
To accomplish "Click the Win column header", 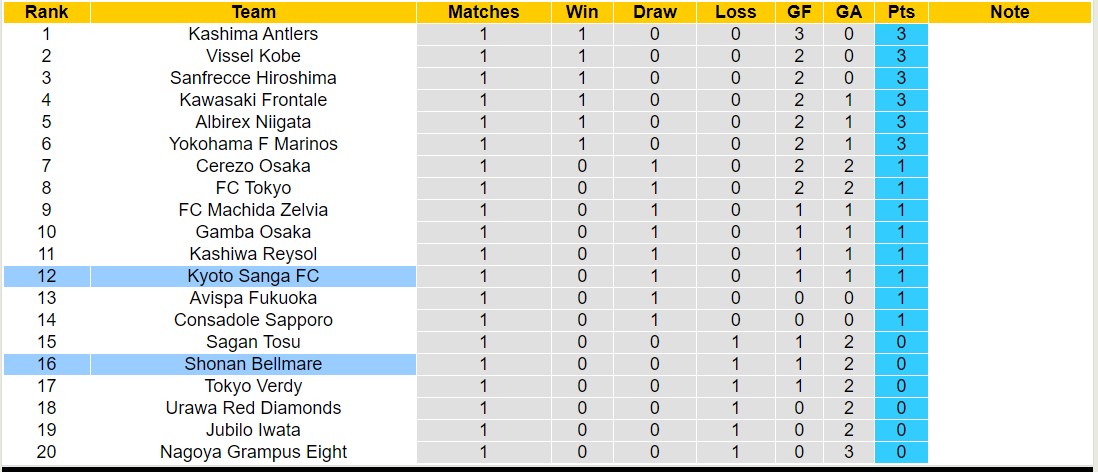I will pos(582,12).
